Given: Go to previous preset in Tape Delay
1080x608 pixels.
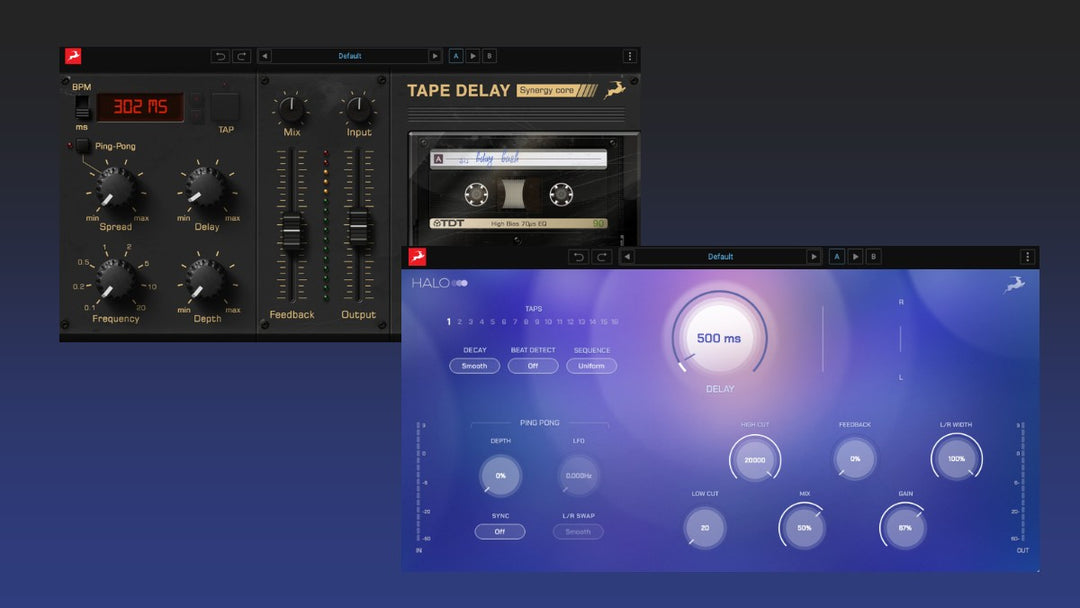Looking at the screenshot, I should coord(264,56).
